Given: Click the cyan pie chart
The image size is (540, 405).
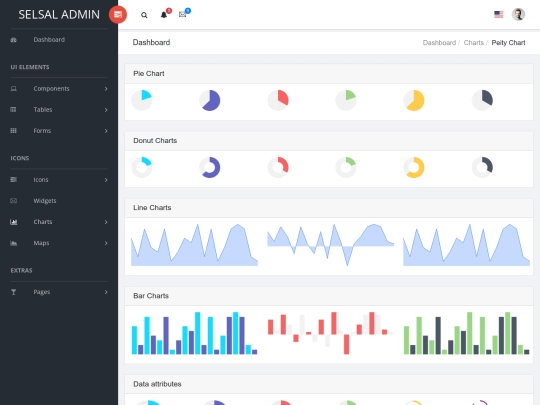Looking at the screenshot, I should coord(142,100).
